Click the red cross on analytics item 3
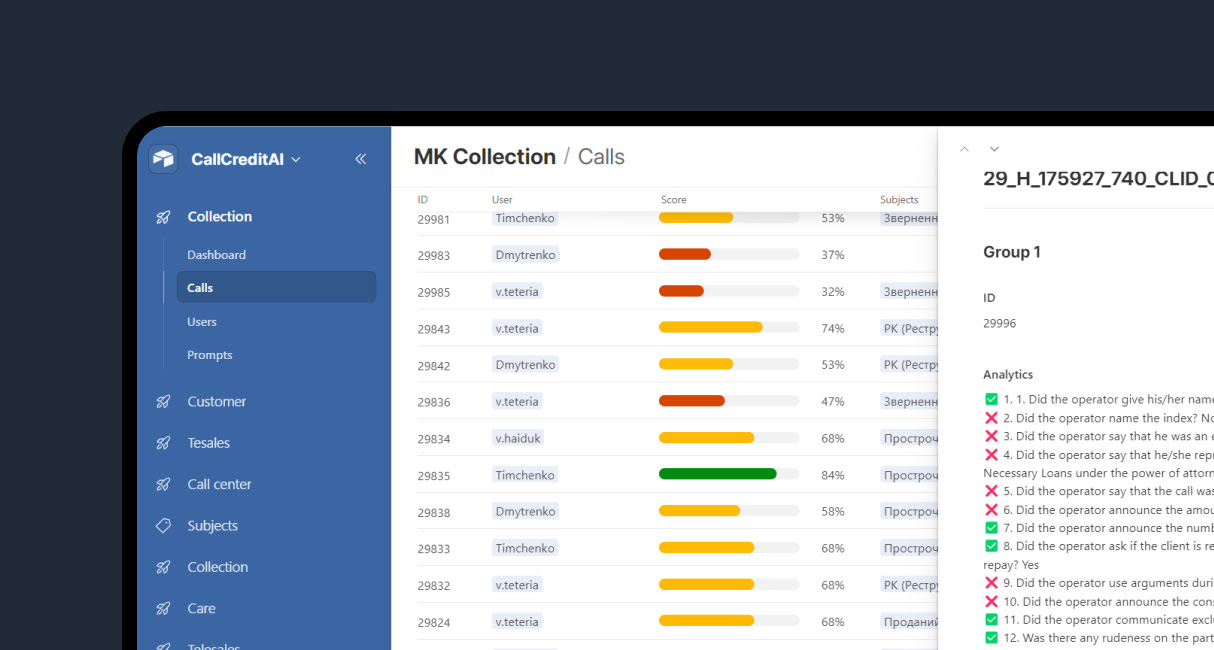 991,436
